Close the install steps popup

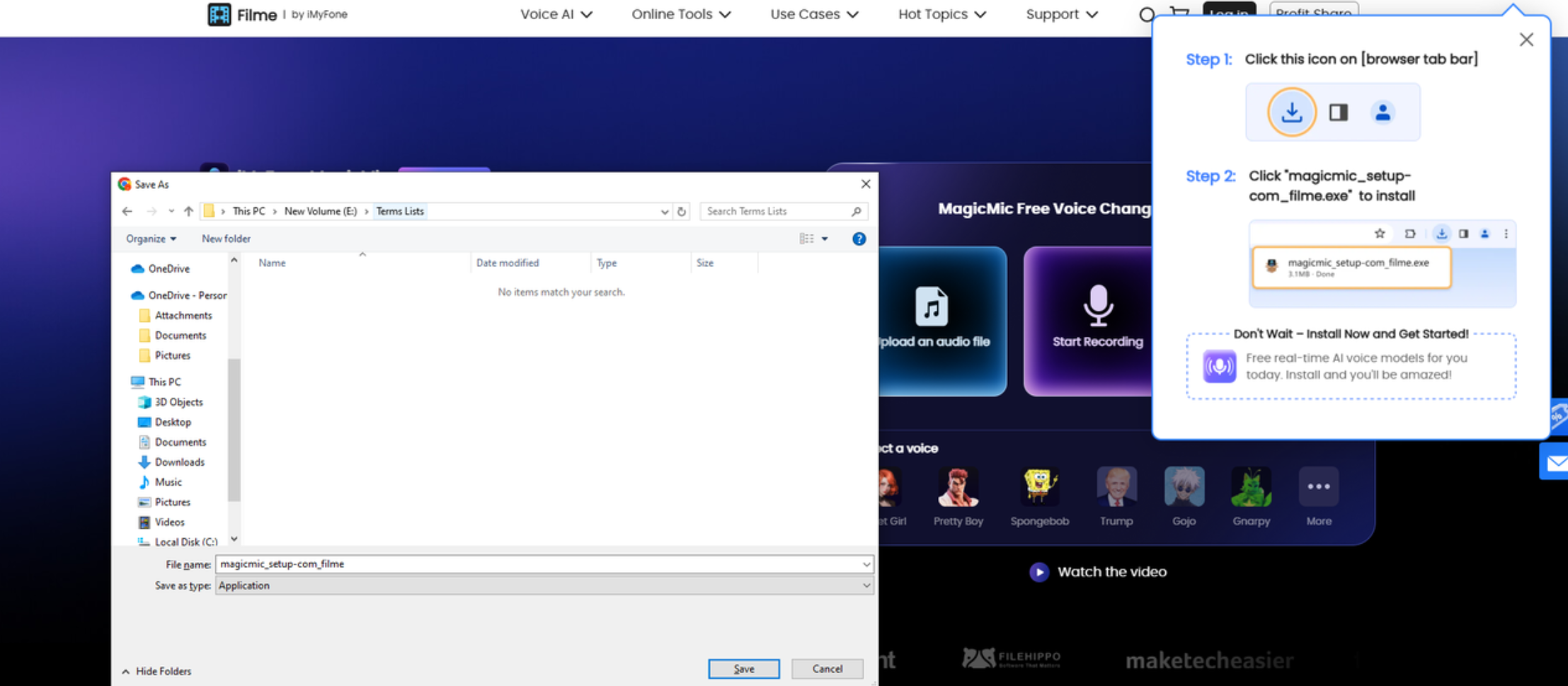tap(1526, 40)
